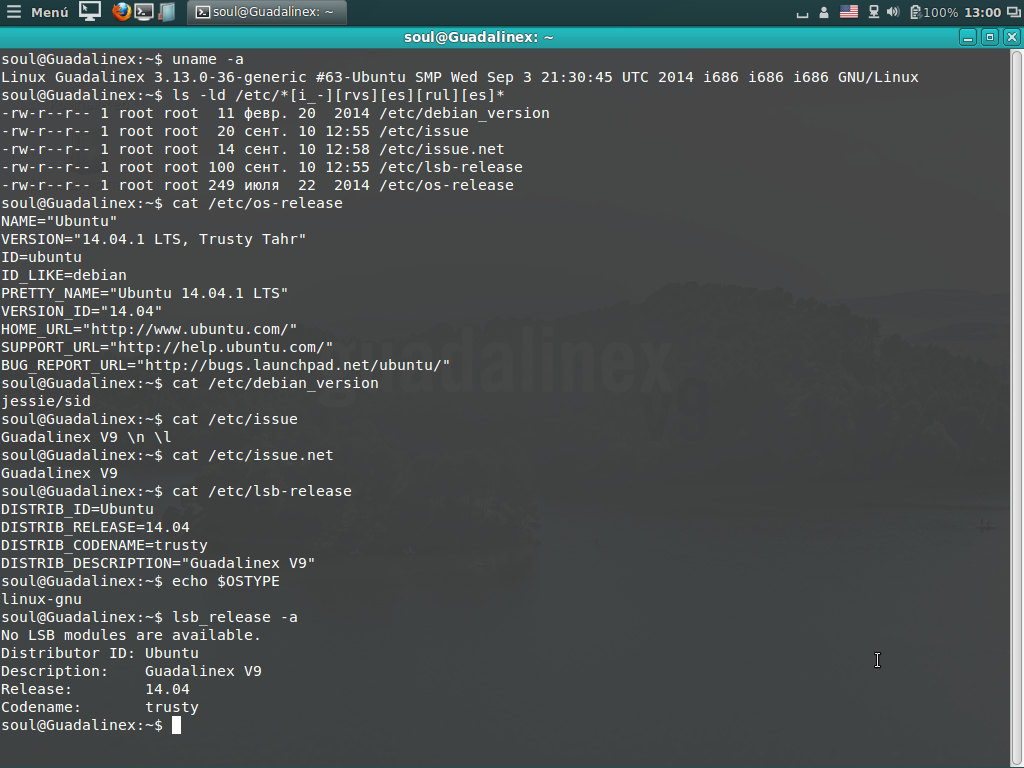Click the ID_LIKE=debian line

coord(63,275)
